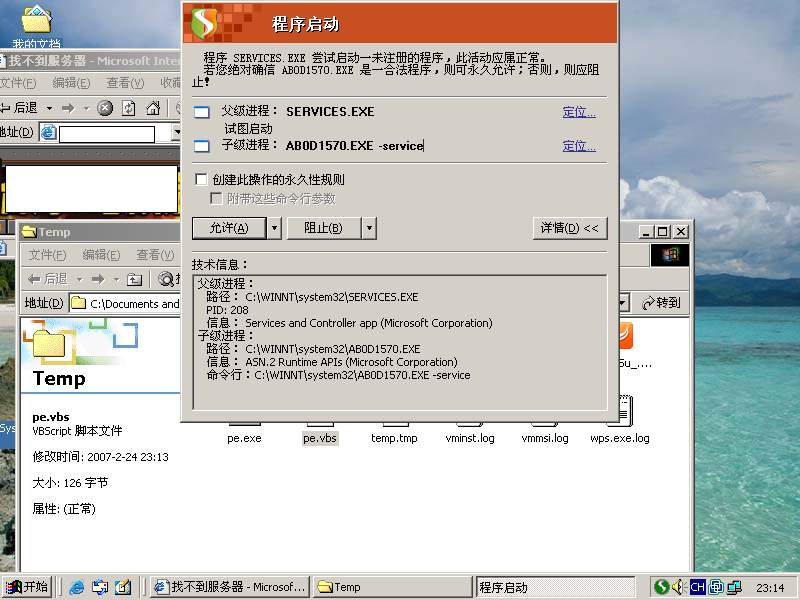Screen dimensions: 800x600
Task: Click Stop icon in Internet Explorer toolbar
Action: coord(105,108)
